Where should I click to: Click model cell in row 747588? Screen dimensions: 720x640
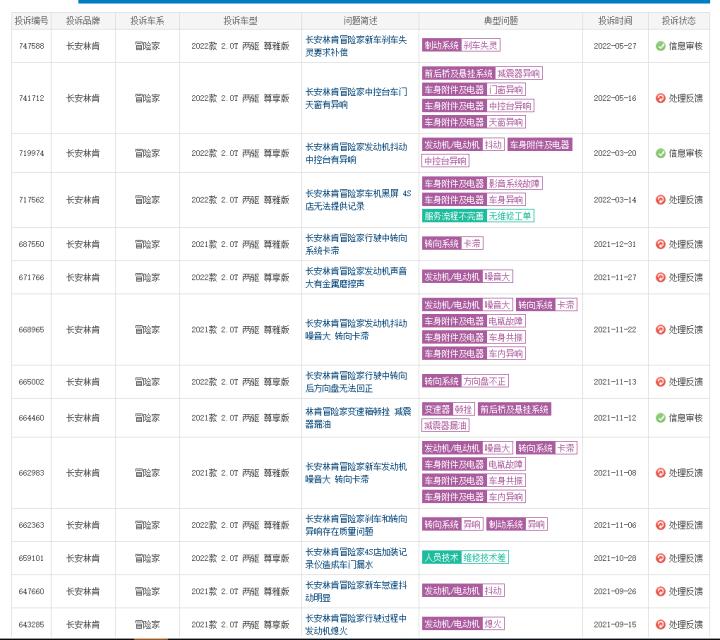click(241, 46)
